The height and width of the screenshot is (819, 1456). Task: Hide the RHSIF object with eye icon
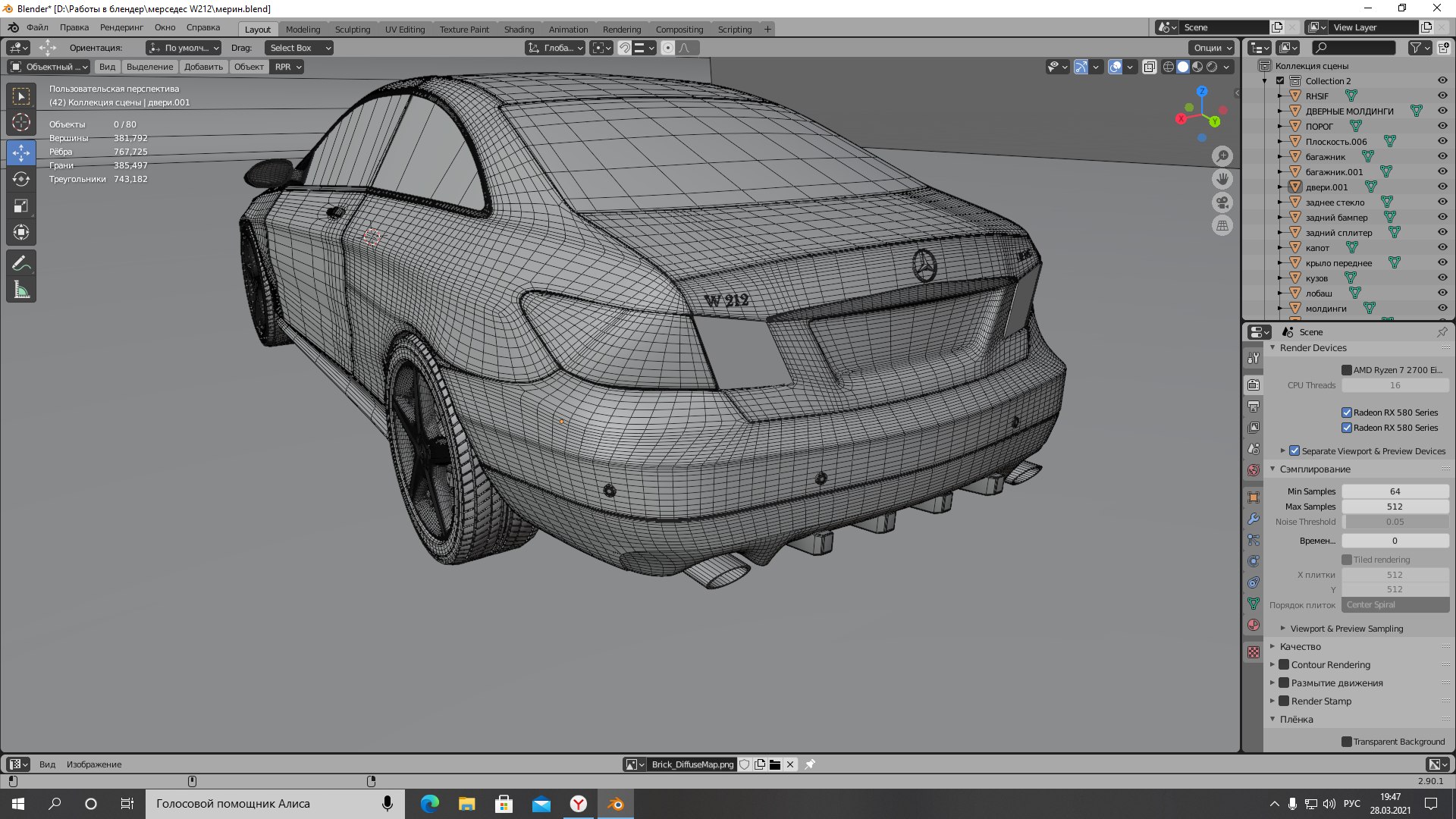(1442, 96)
